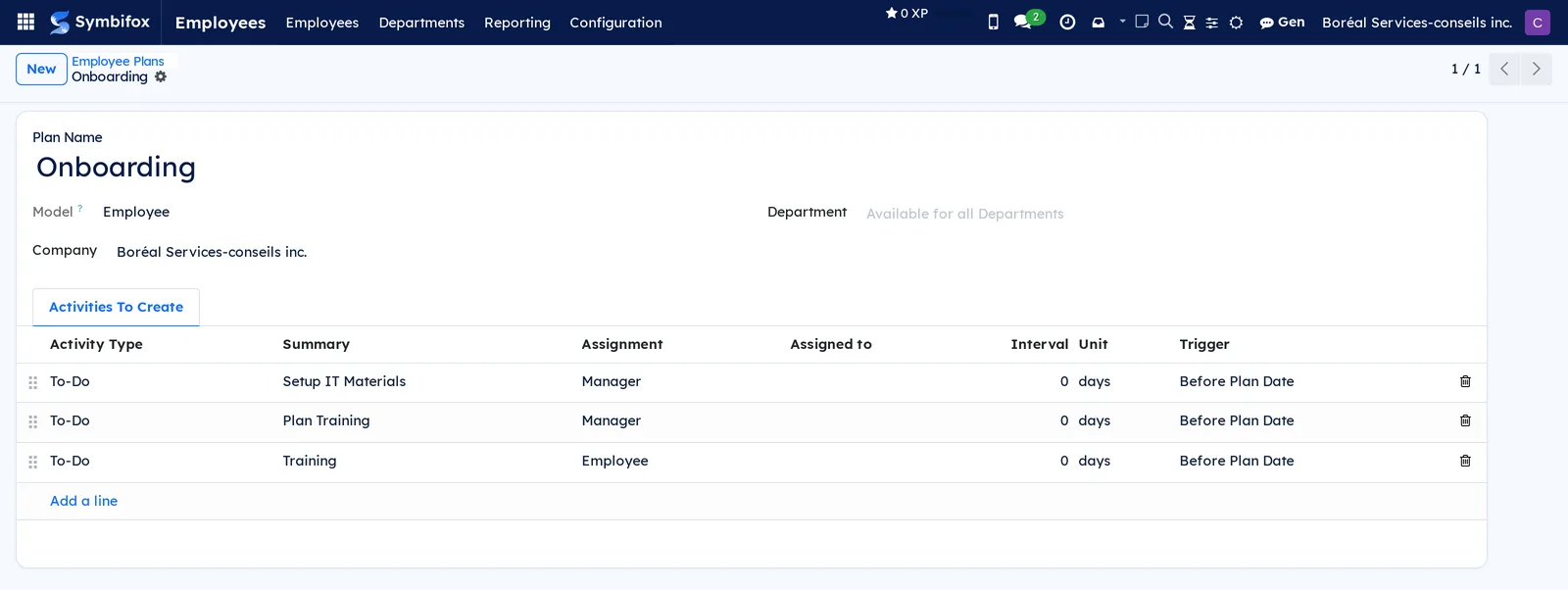Click the 1 / 1 pager counter
1568x590 pixels.
click(x=1465, y=69)
